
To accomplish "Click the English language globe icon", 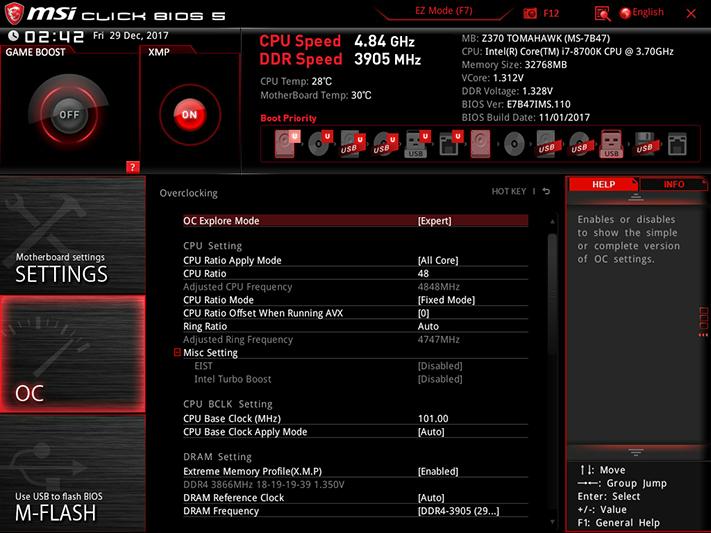I will [x=625, y=13].
